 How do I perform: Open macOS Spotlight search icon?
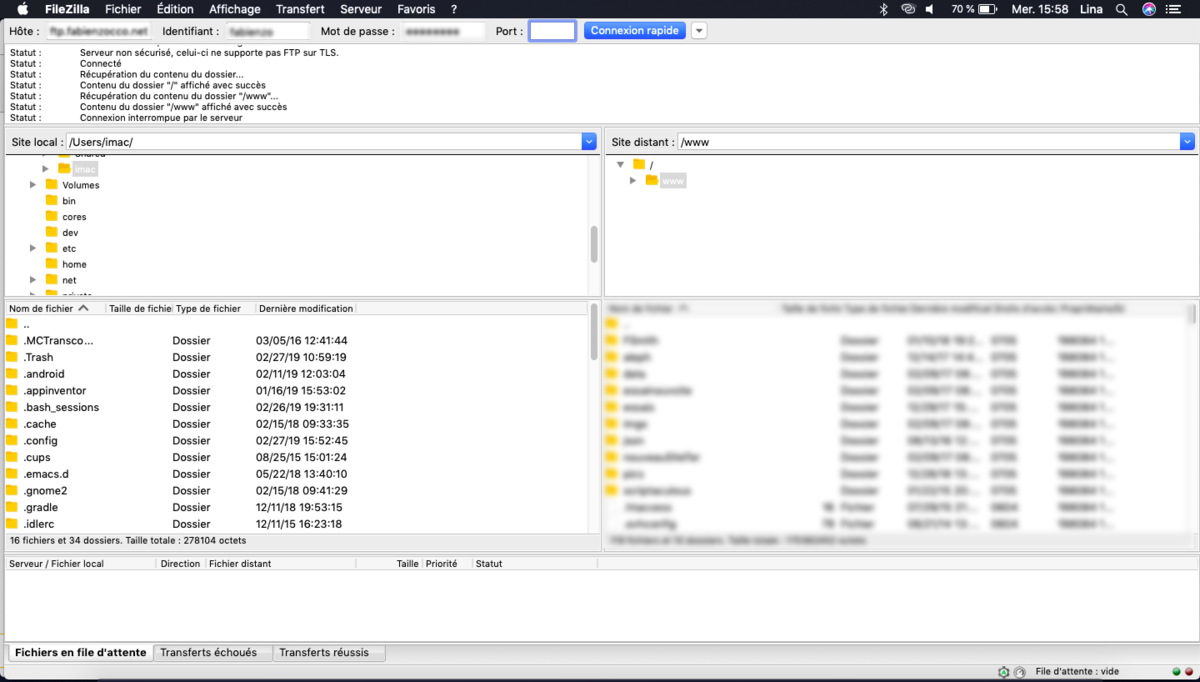tap(1121, 9)
